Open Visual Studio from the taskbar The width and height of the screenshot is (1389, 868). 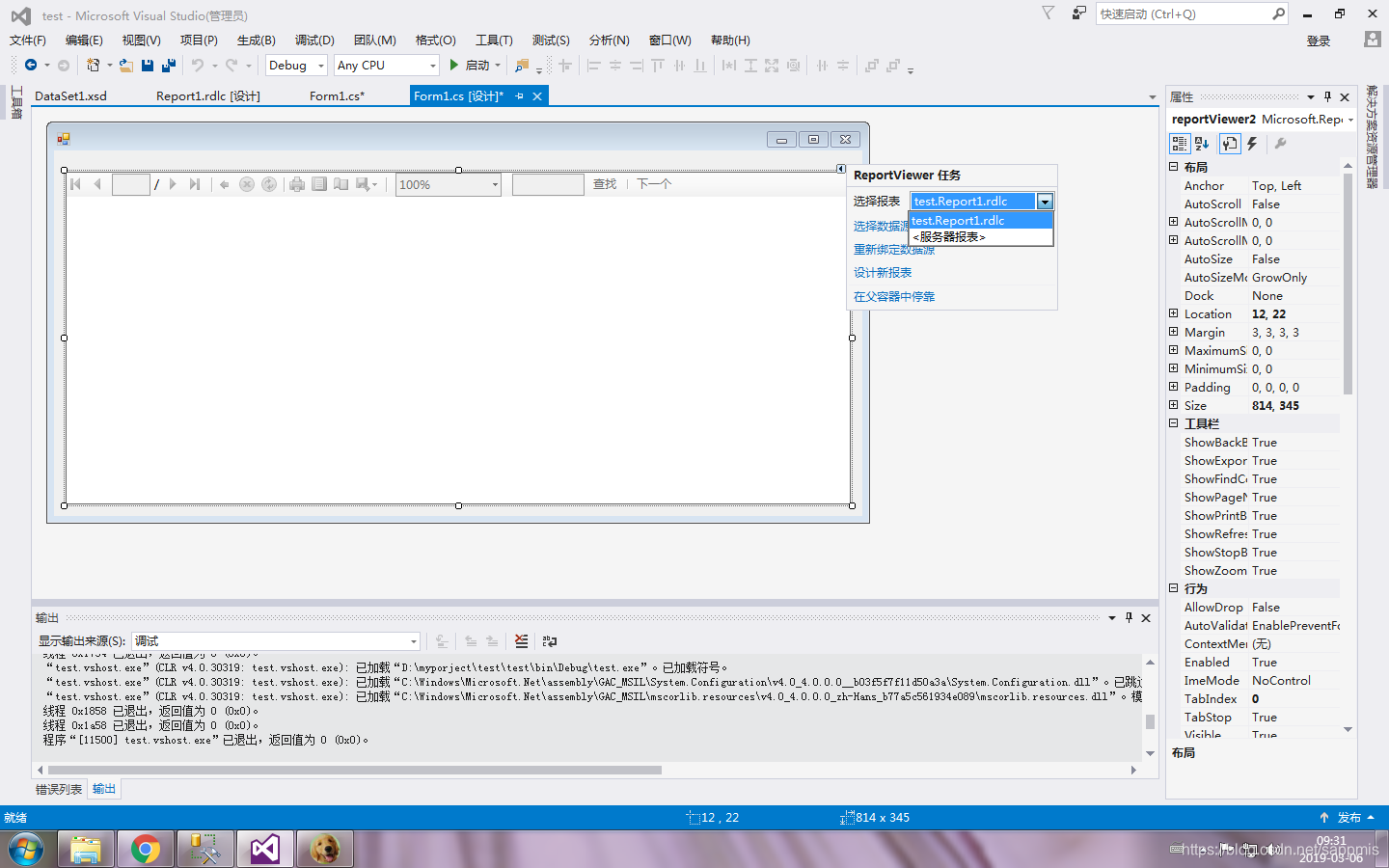click(x=265, y=849)
